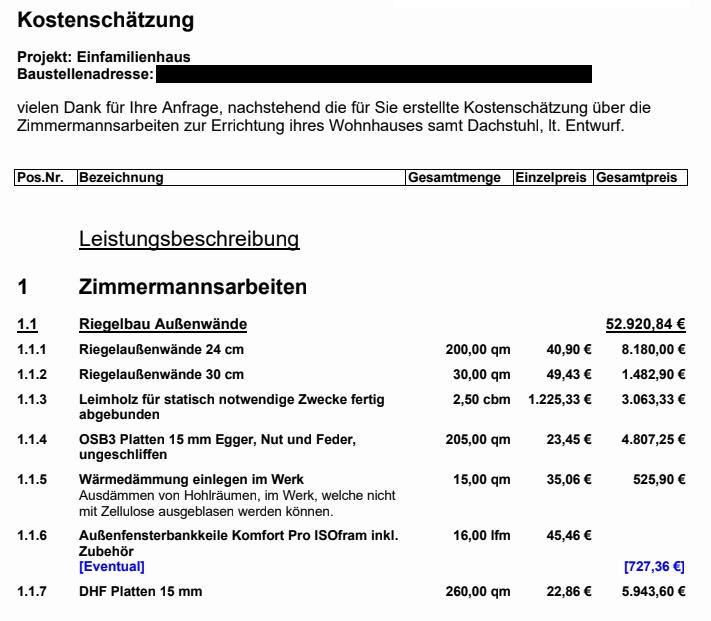Click unit price 49,43 €
Screen dimensions: 711x621
click(569, 374)
